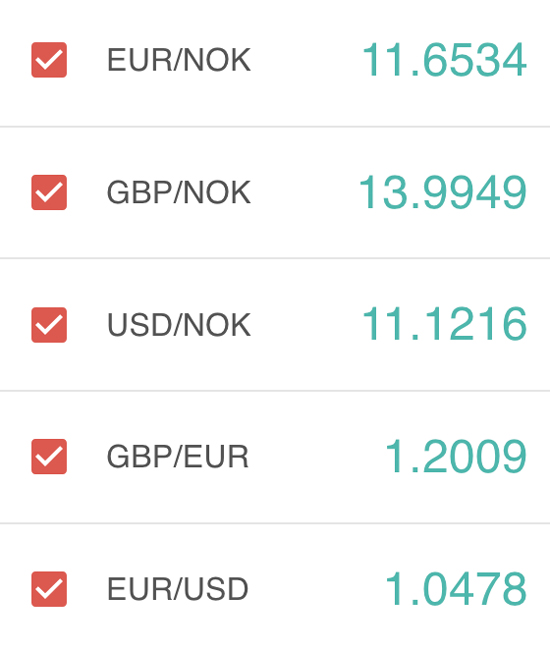This screenshot has width=550, height=650.
Task: Choose the GBP/EUR pair label
Action: point(178,457)
